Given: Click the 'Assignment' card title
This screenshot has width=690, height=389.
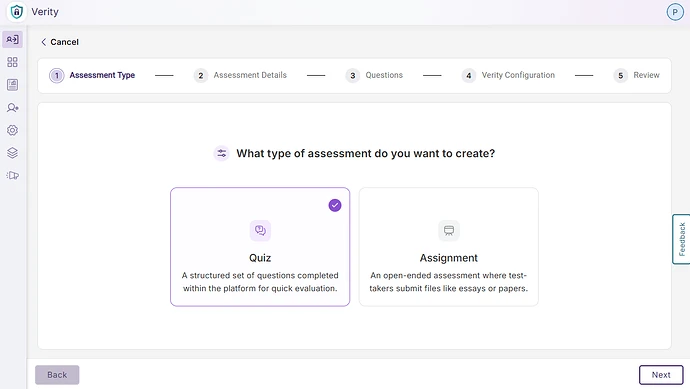Looking at the screenshot, I should 448,258.
